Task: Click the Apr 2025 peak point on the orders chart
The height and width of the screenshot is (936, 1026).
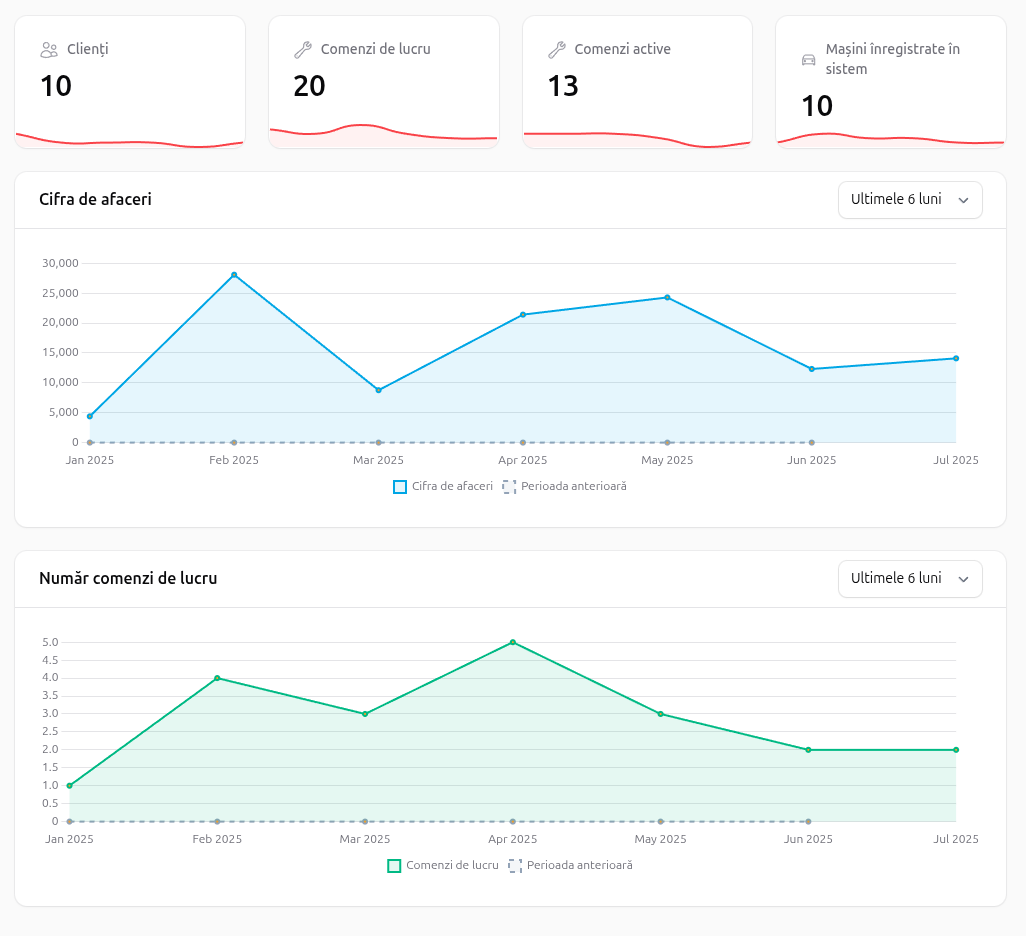Action: click(512, 642)
